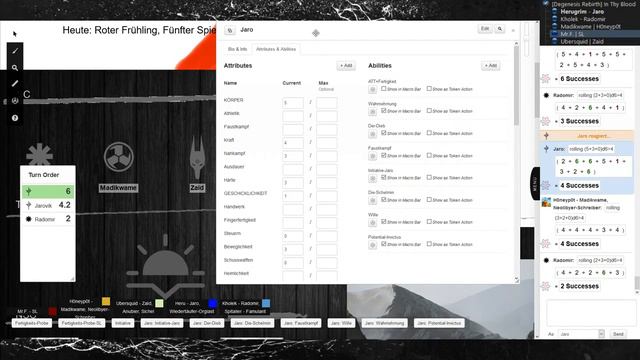Click the Die-Scheinin ability edit icon

372,200
